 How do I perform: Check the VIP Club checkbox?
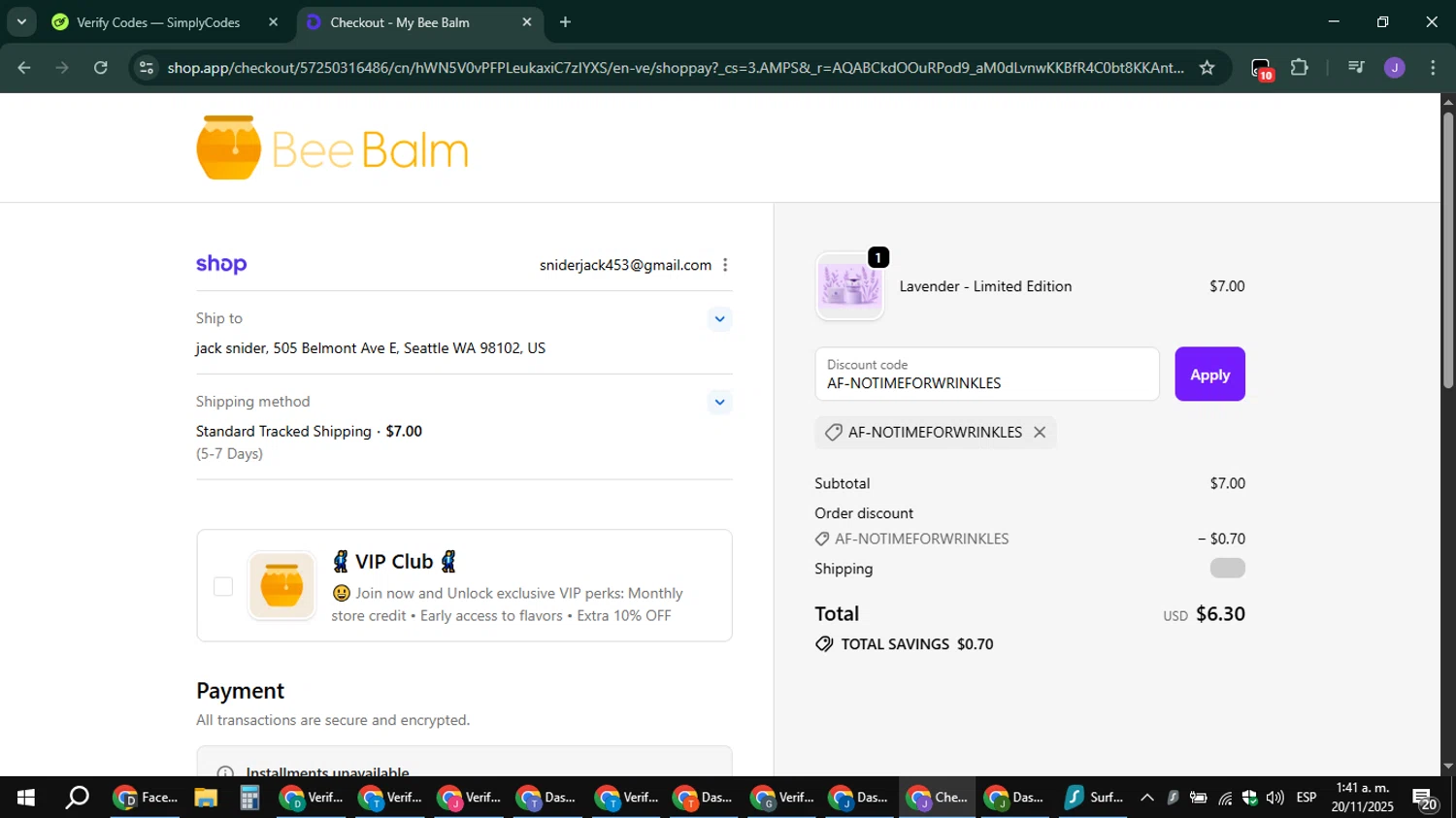pos(223,586)
